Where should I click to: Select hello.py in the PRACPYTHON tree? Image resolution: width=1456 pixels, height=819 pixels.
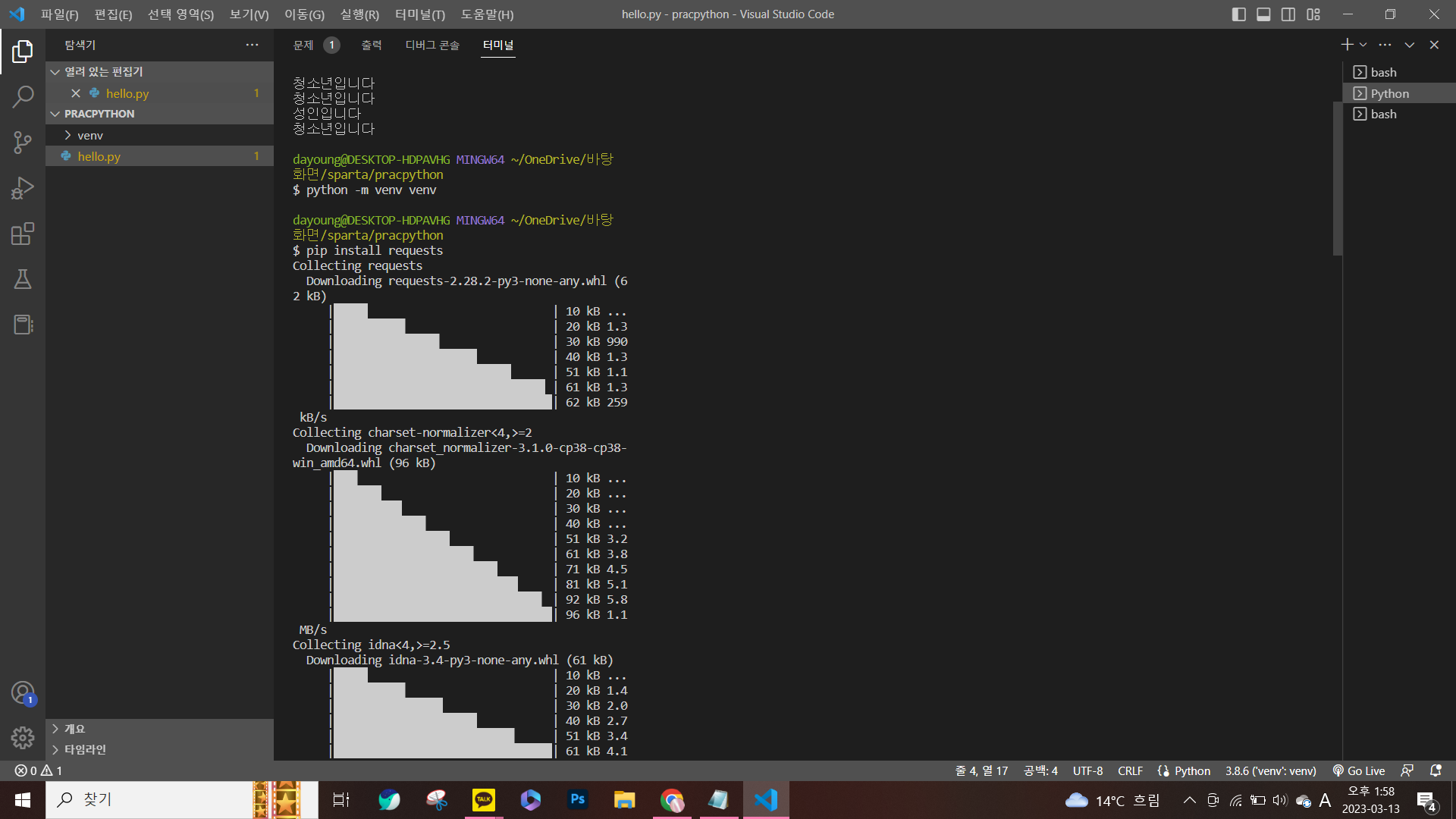[x=159, y=156]
